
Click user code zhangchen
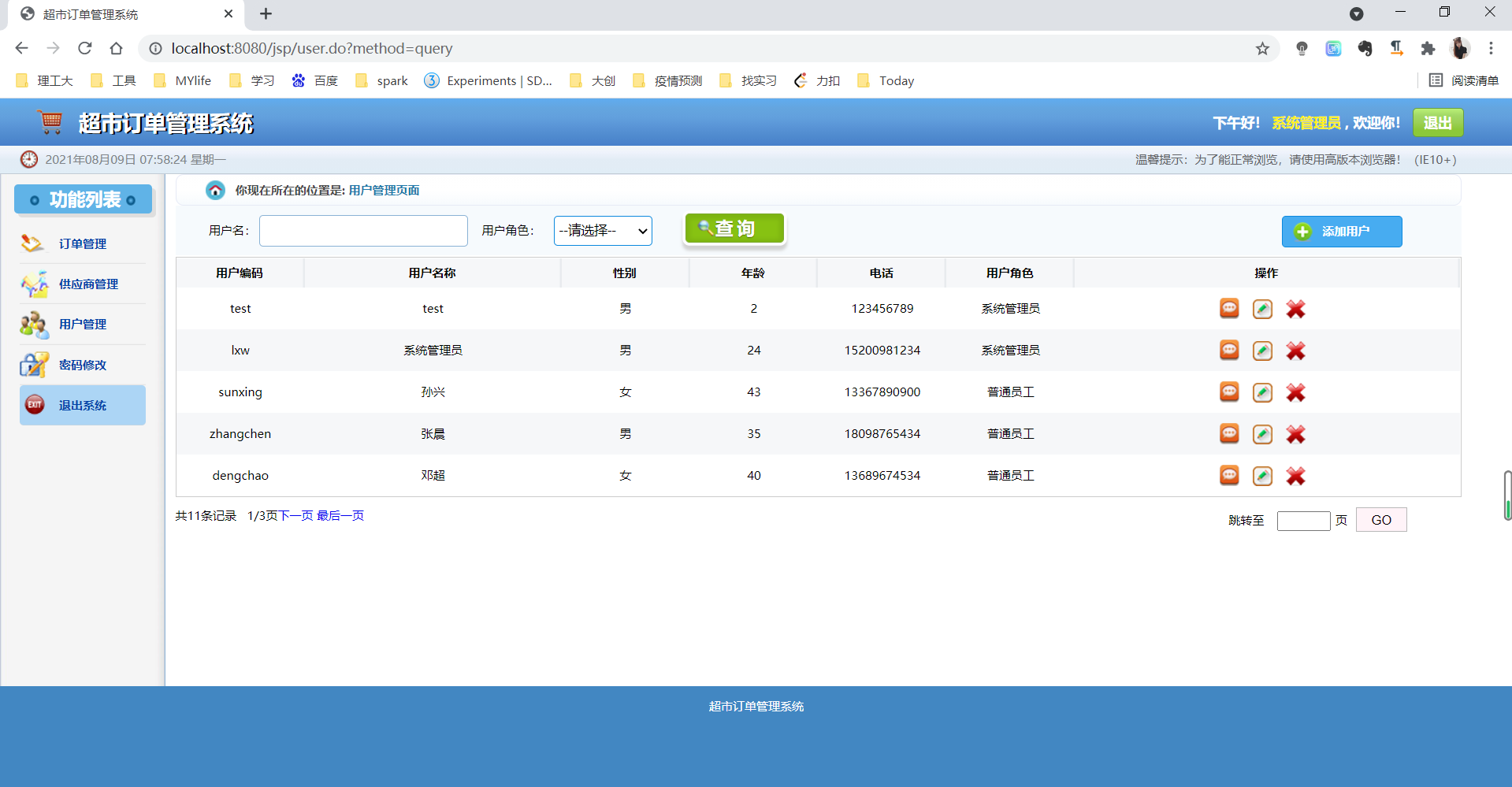(240, 433)
